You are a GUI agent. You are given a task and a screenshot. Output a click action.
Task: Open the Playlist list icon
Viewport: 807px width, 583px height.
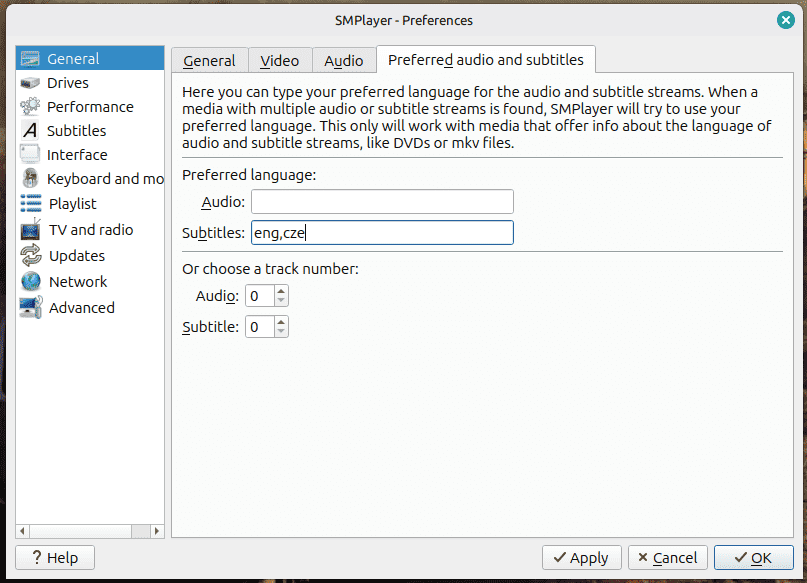(x=30, y=204)
